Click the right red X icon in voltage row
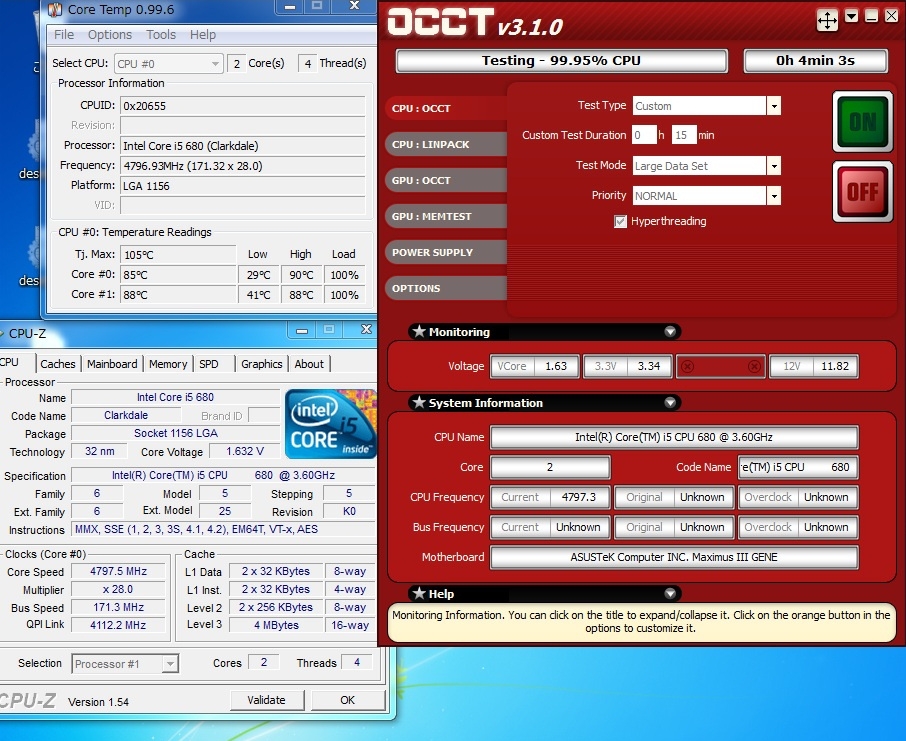This screenshot has height=741, width=906. (x=754, y=366)
